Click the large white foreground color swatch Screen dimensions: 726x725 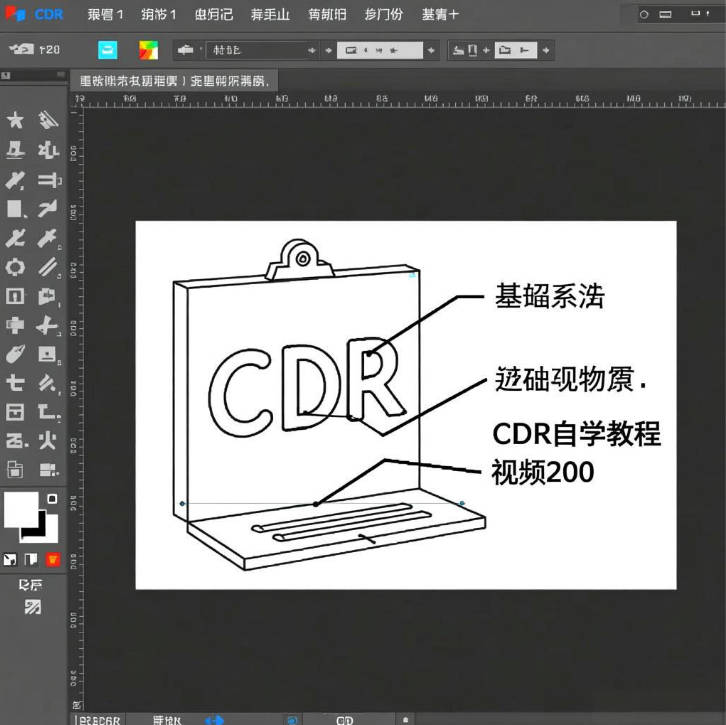20,509
